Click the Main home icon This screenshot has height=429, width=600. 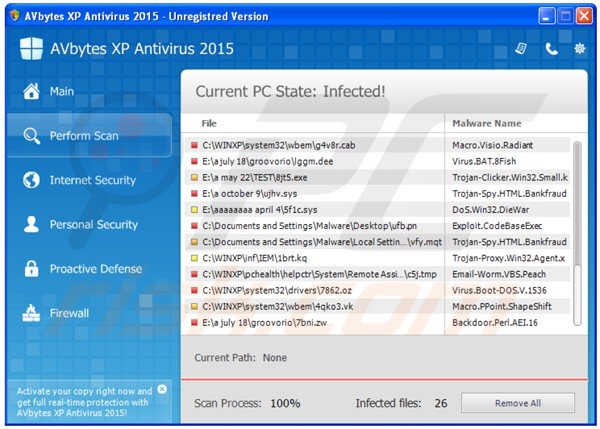[x=31, y=91]
